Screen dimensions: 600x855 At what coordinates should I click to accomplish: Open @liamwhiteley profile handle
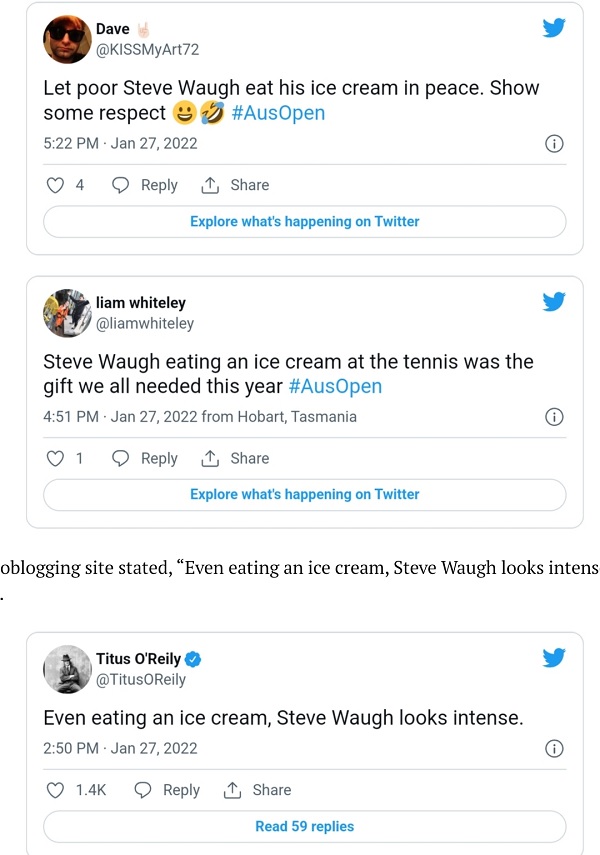point(145,323)
